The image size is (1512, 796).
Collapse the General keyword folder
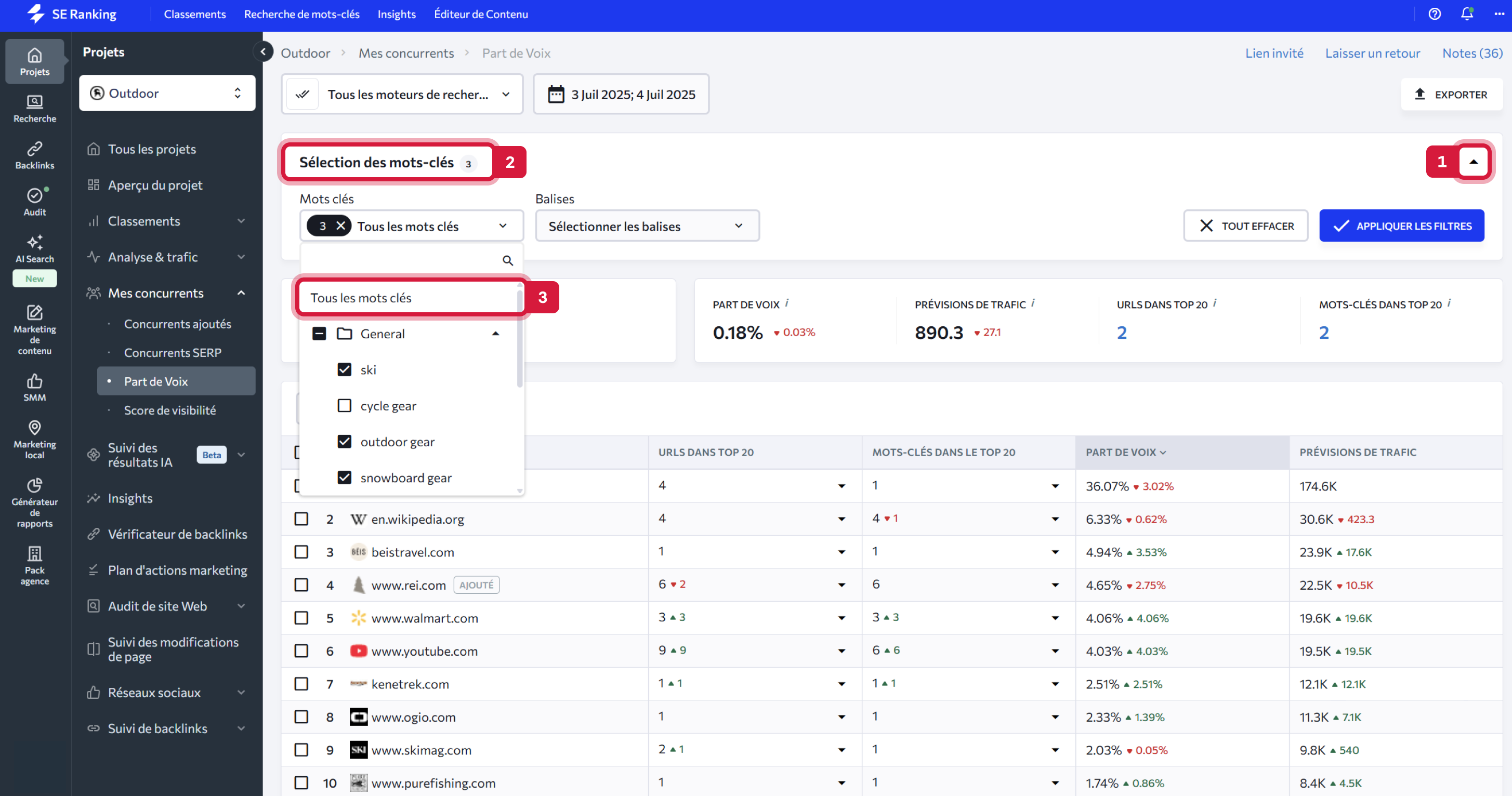point(495,334)
